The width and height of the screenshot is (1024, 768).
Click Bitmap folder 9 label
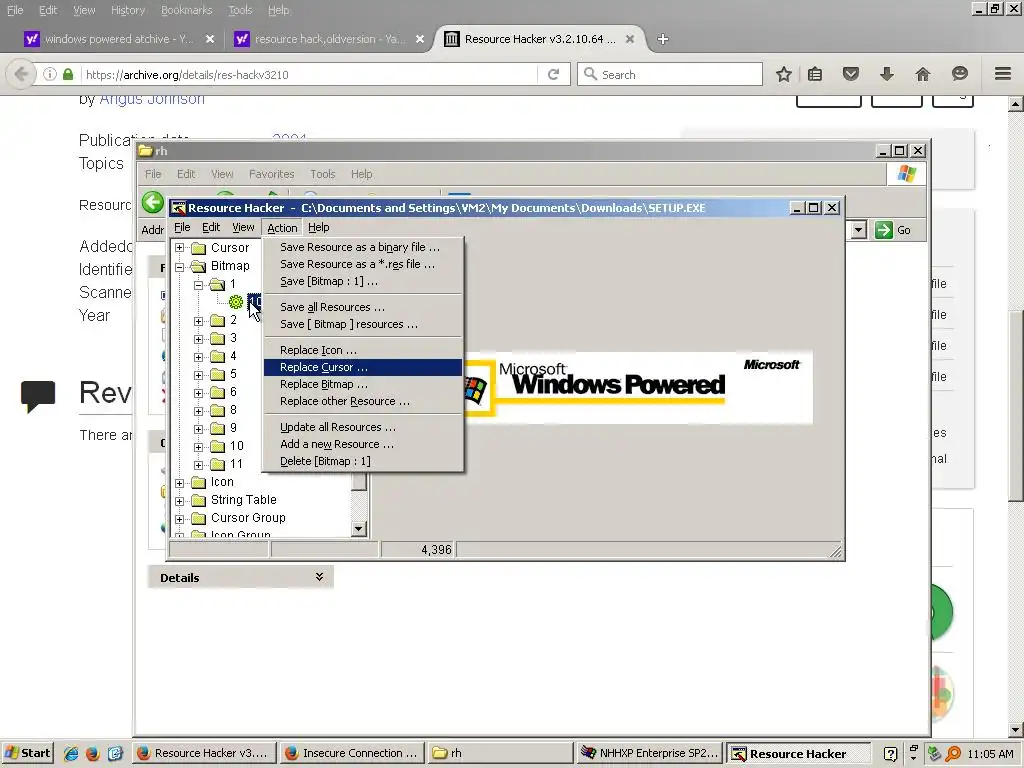233,428
